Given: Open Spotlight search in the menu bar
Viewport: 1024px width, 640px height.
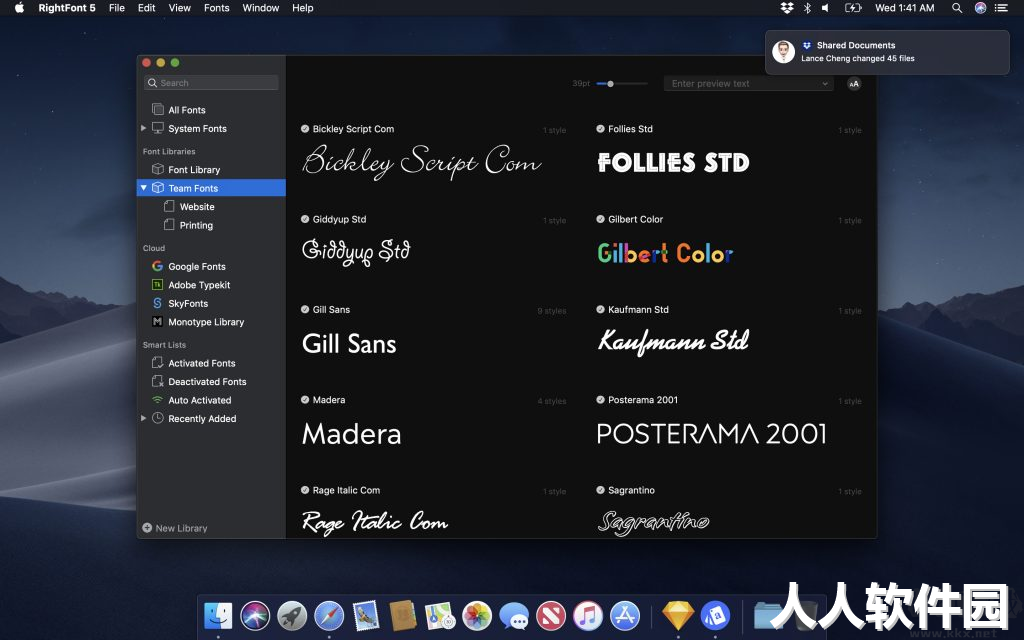Looking at the screenshot, I should (x=957, y=8).
